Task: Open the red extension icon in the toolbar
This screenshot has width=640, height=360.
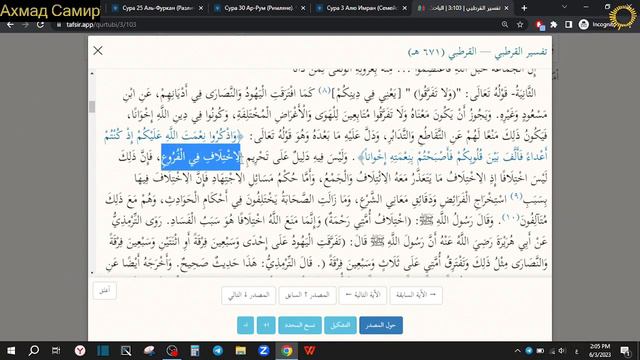Action: click(540, 25)
